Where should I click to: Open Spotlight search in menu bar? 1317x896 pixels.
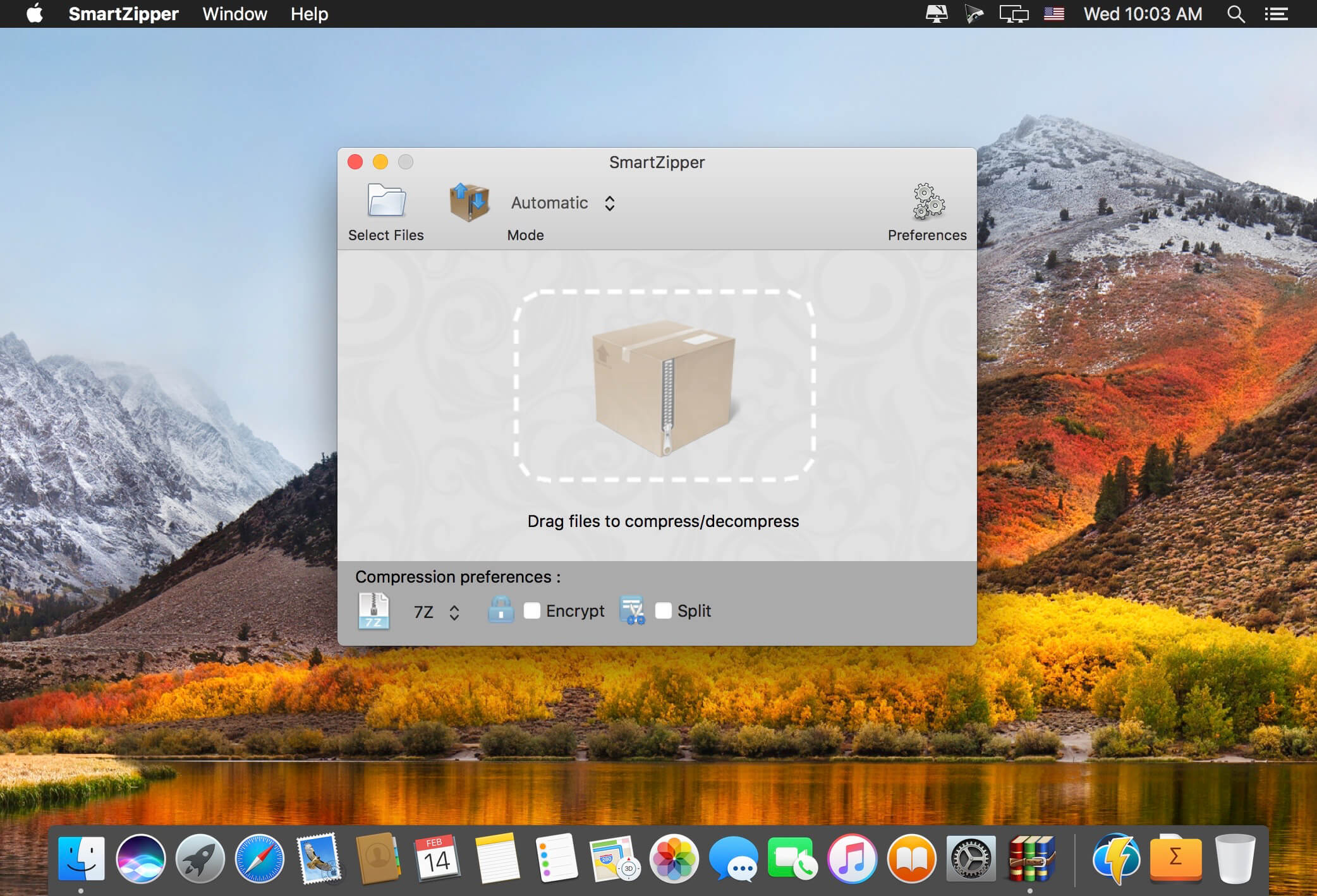click(1235, 14)
